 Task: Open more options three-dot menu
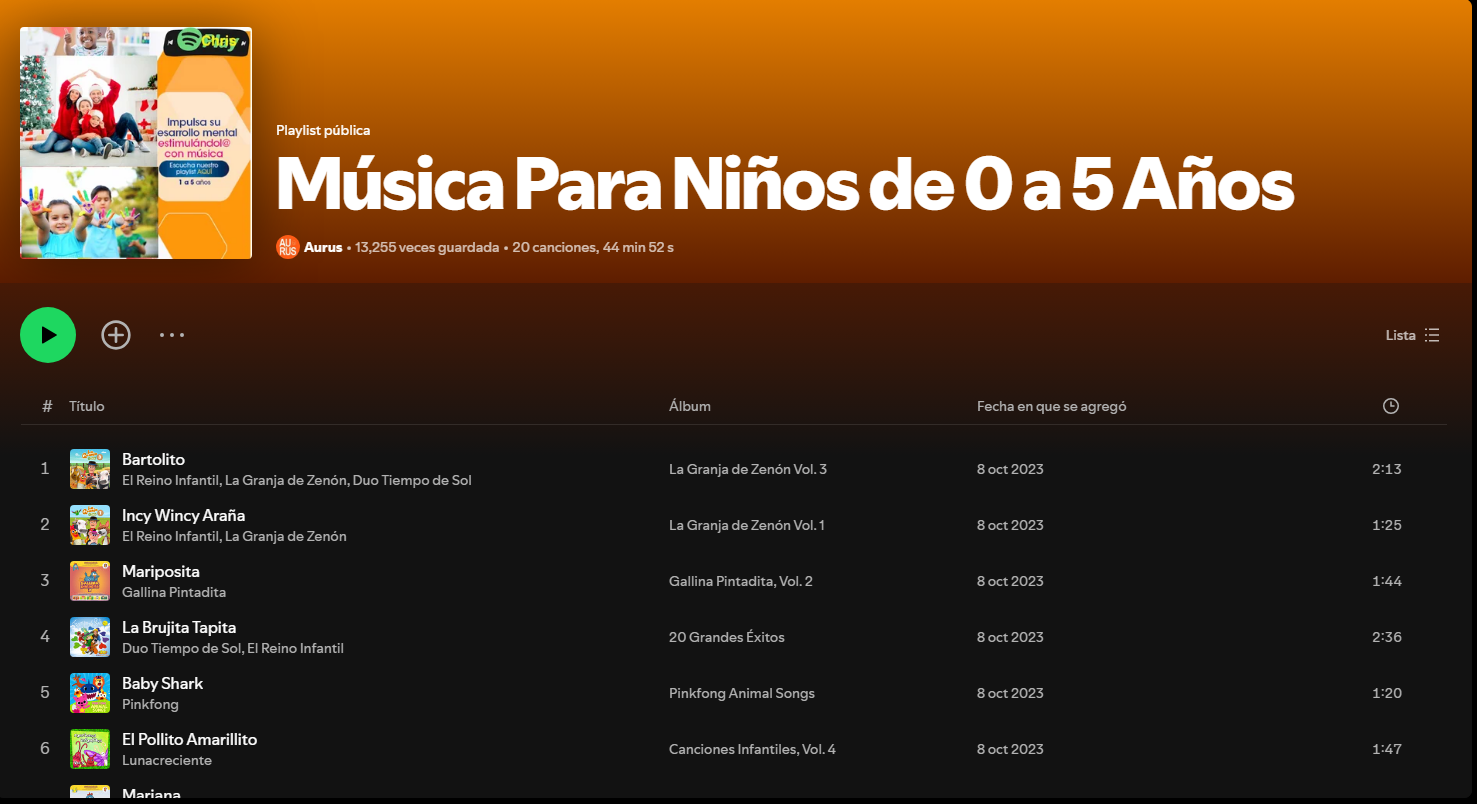(x=172, y=335)
